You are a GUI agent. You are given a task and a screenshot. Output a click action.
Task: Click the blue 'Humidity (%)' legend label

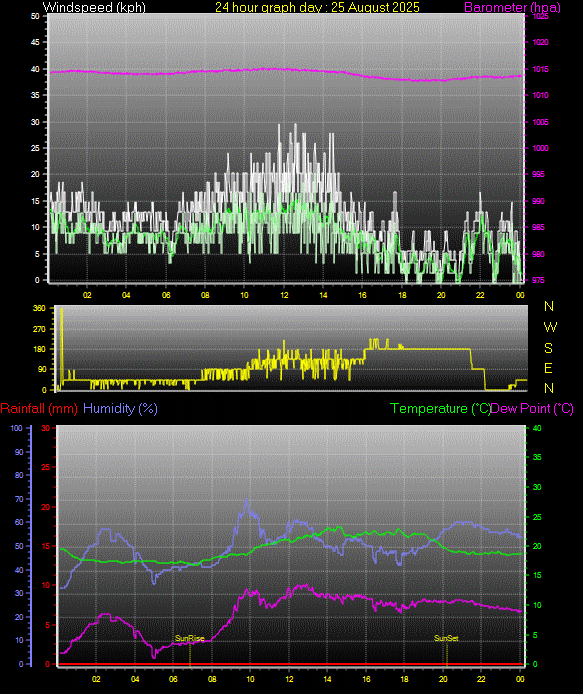(x=120, y=408)
